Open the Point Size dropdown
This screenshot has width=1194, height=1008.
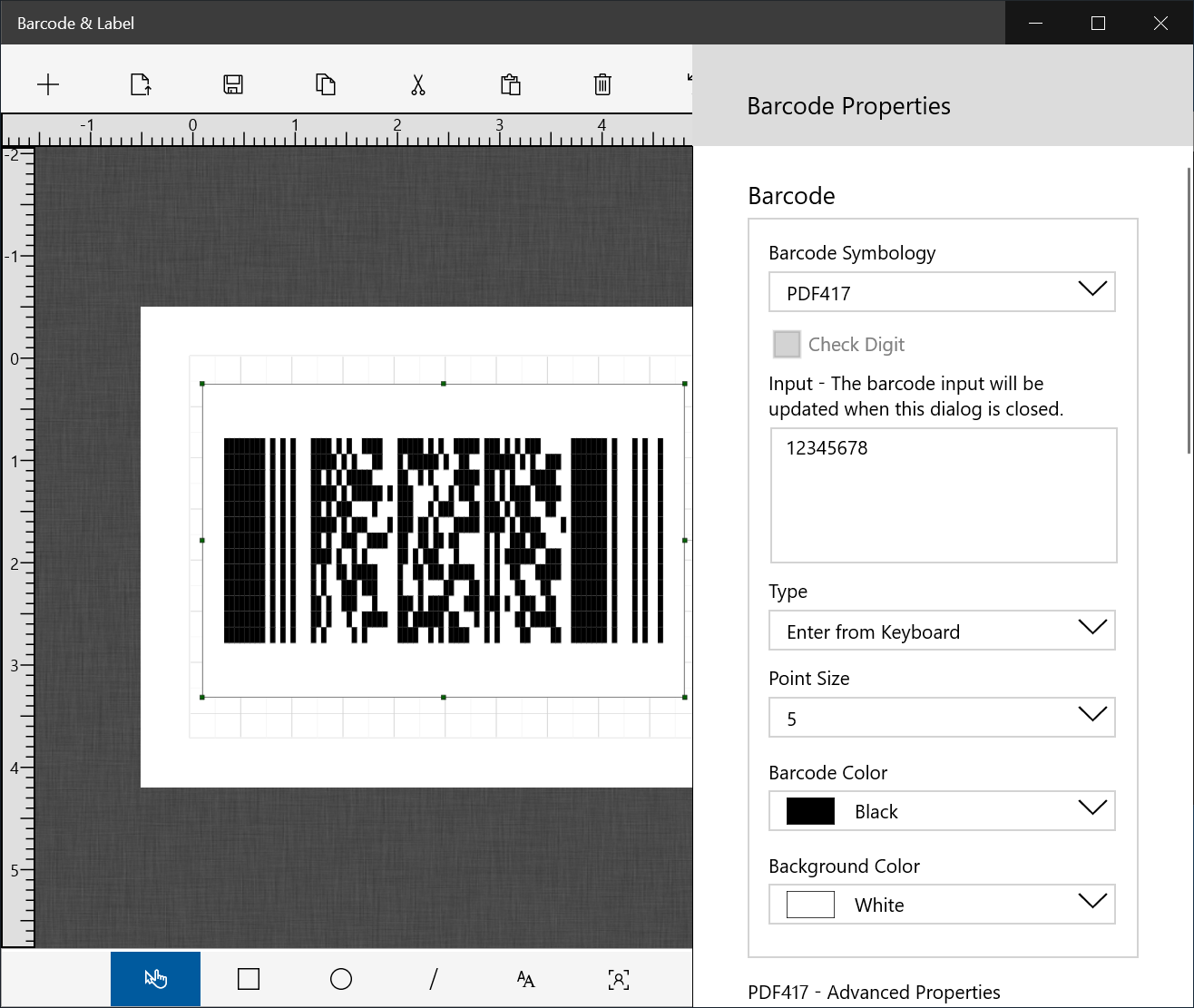coord(942,718)
